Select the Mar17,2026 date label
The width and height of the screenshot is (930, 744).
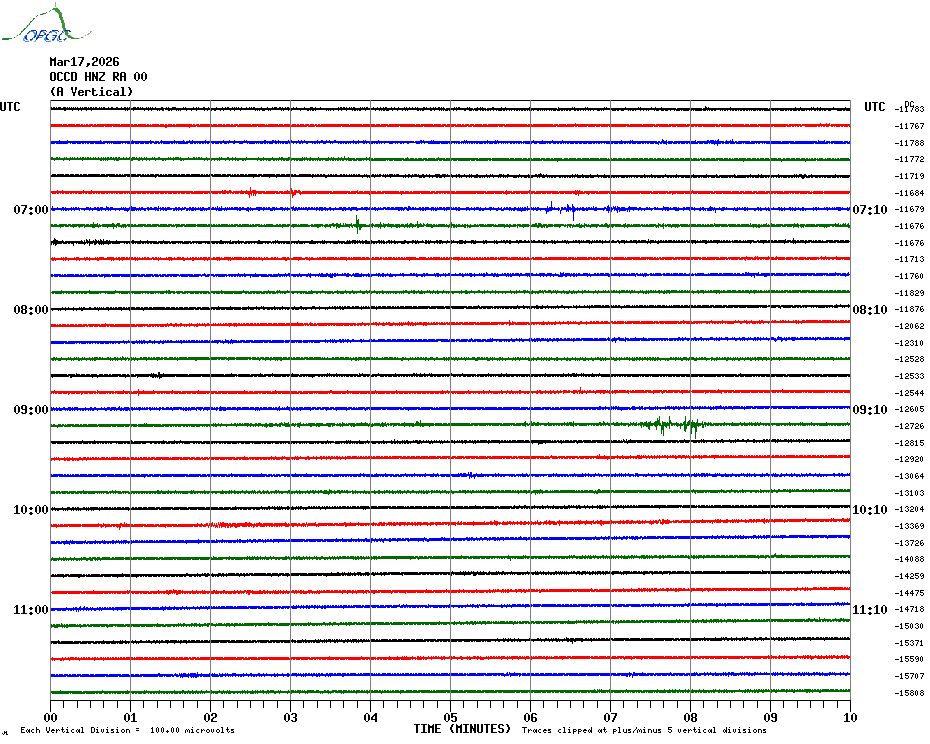84,62
